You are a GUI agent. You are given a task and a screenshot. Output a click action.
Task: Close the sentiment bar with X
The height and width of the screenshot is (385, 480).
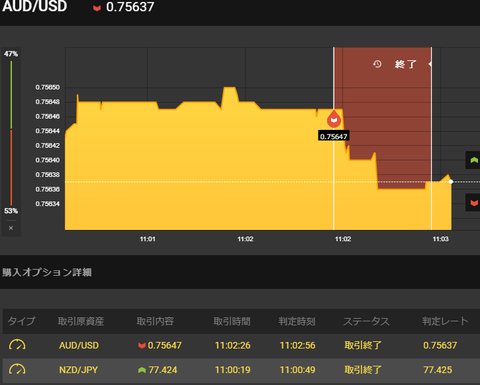[x=11, y=228]
